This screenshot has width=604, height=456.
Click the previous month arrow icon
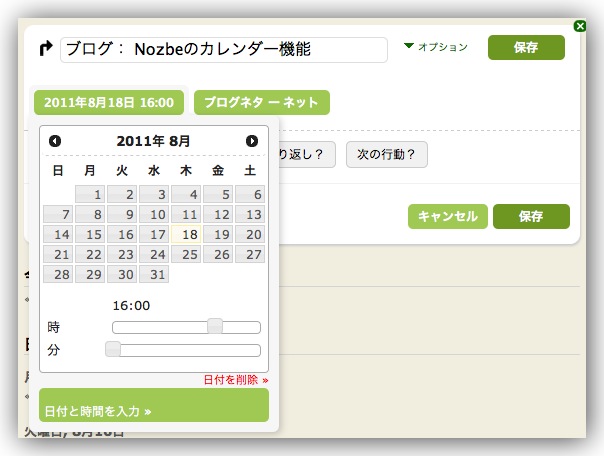point(55,142)
